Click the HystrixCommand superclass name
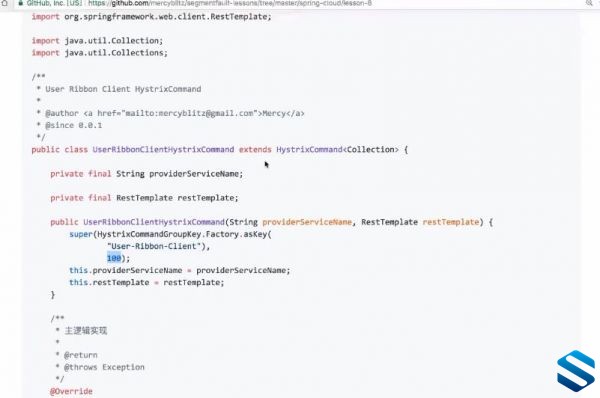The width and height of the screenshot is (600, 398). pyautogui.click(x=310, y=150)
